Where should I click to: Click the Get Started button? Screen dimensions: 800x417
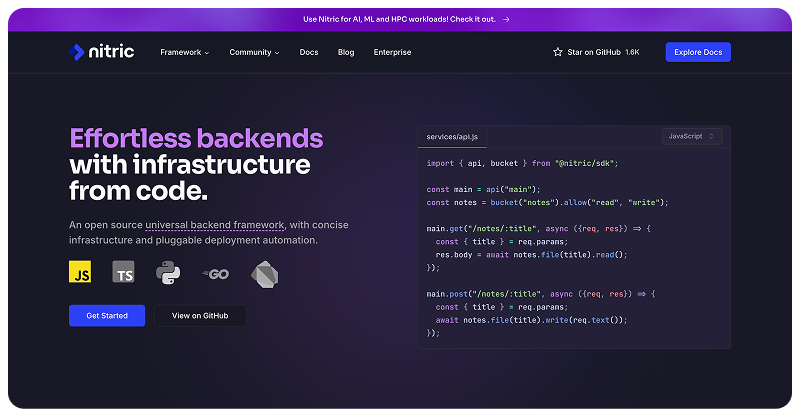point(107,315)
